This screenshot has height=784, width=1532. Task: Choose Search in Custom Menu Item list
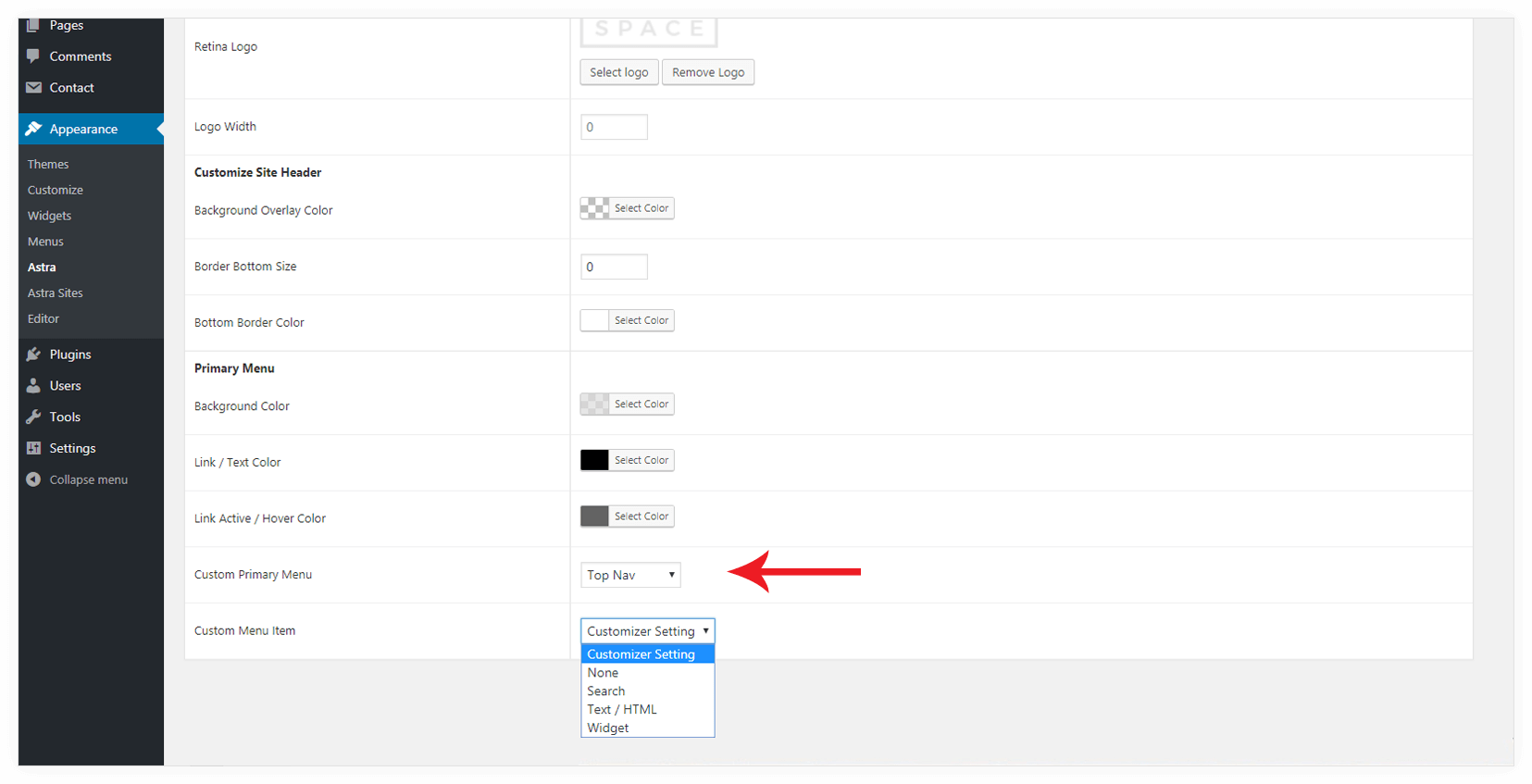pyautogui.click(x=648, y=691)
